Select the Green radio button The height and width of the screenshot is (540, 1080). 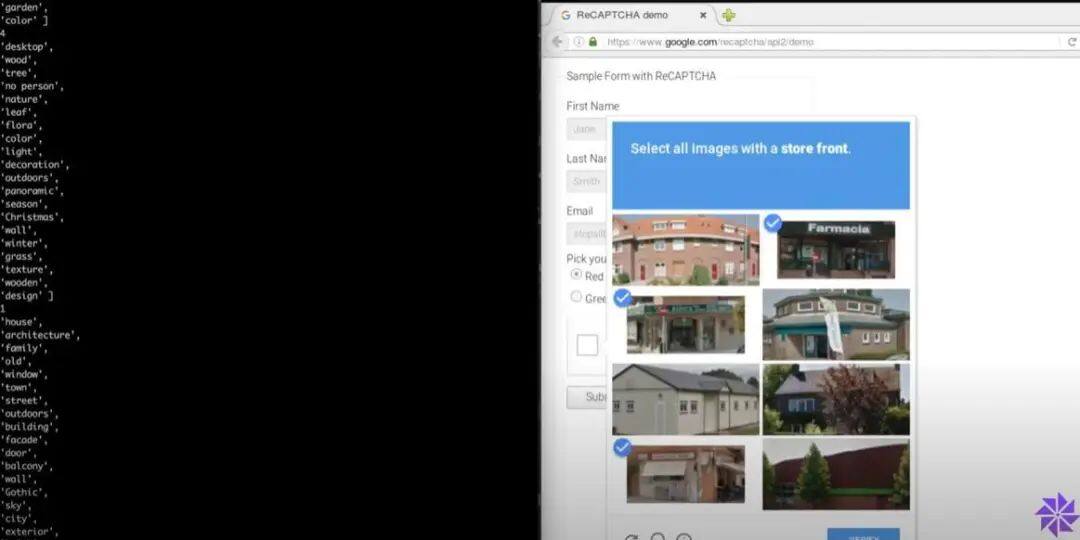coord(577,297)
